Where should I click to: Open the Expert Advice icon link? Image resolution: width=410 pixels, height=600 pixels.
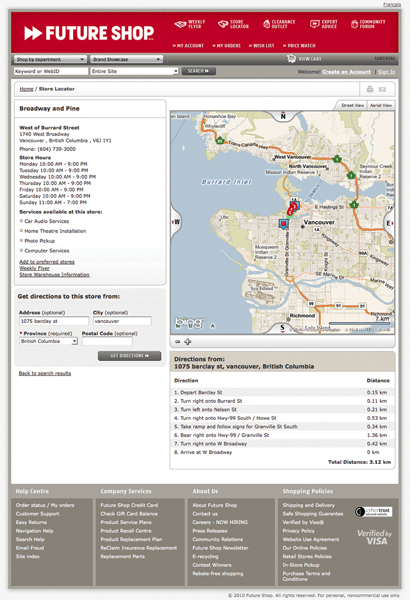point(324,24)
